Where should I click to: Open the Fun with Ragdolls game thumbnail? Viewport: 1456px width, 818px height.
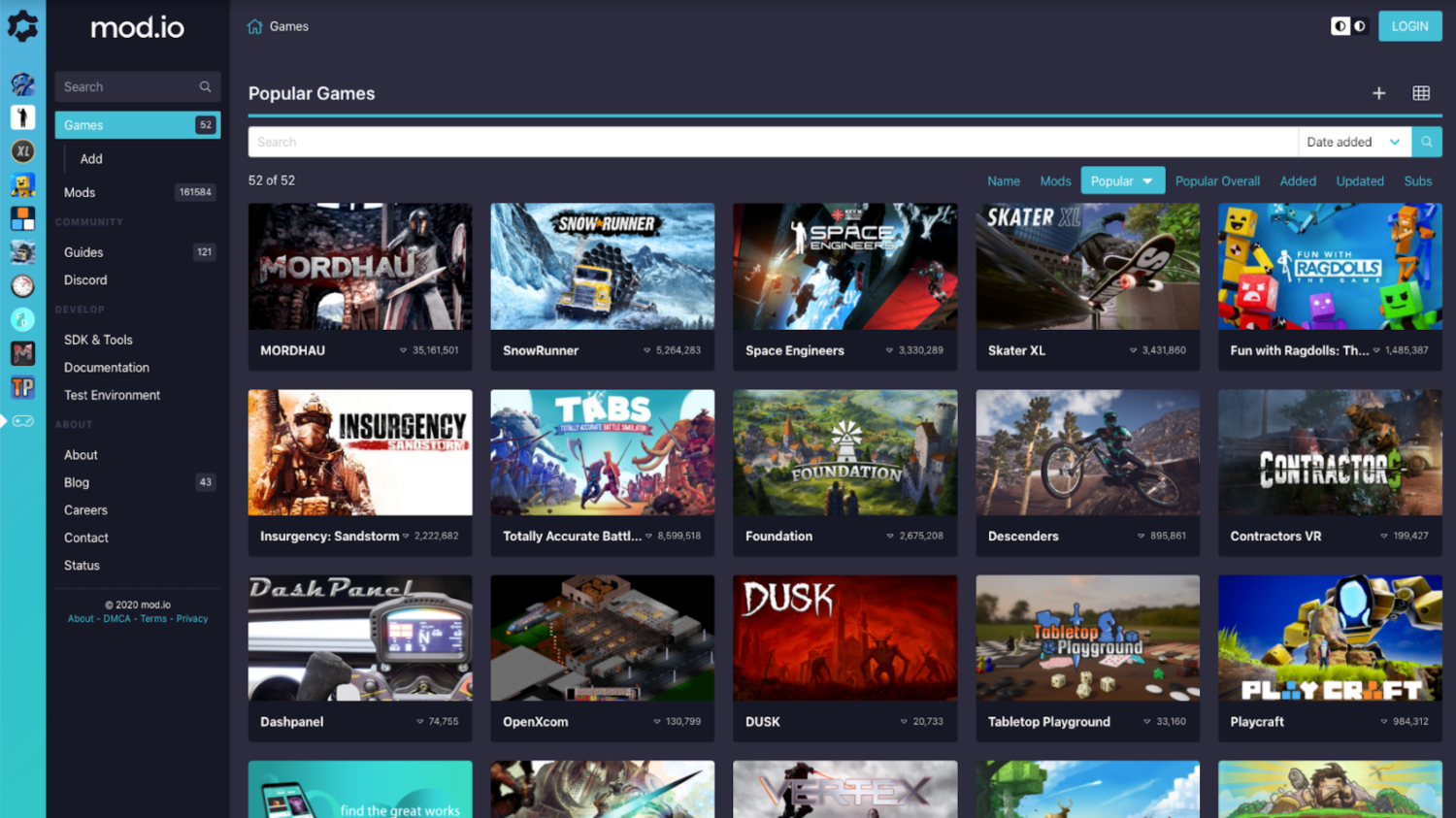point(1330,267)
